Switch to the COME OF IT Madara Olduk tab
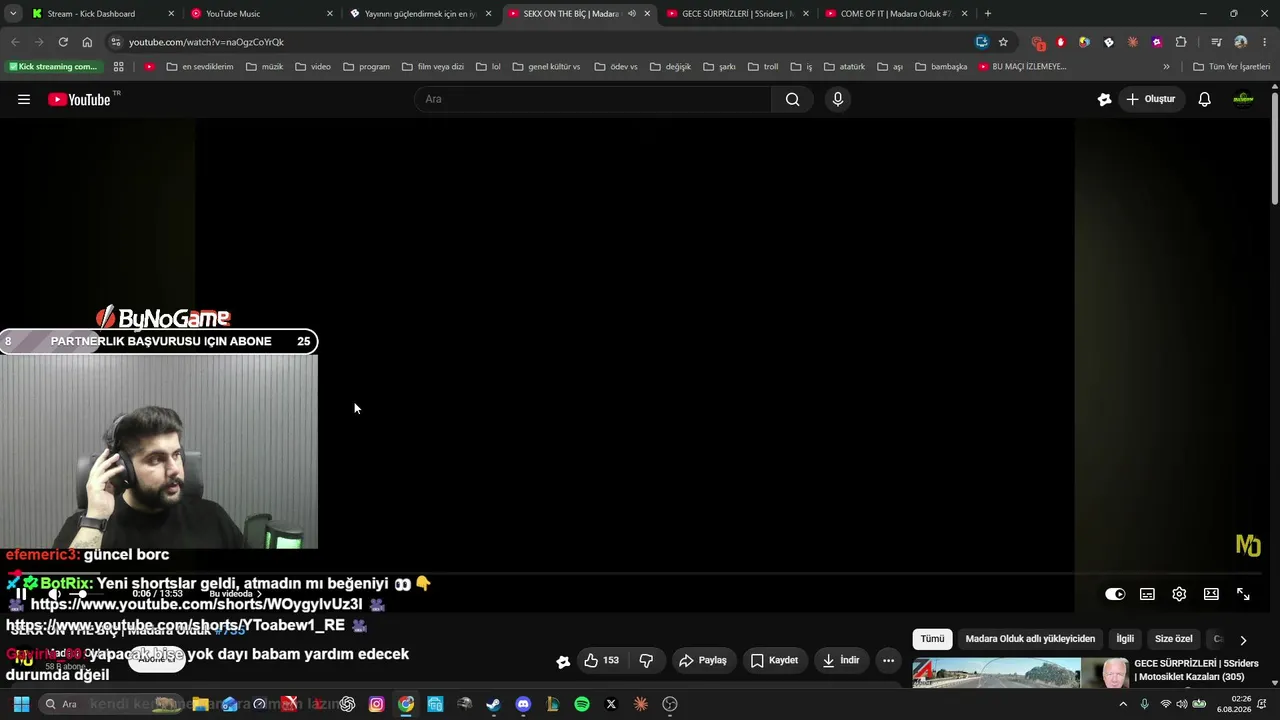Image resolution: width=1280 pixels, height=720 pixels. coord(896,14)
